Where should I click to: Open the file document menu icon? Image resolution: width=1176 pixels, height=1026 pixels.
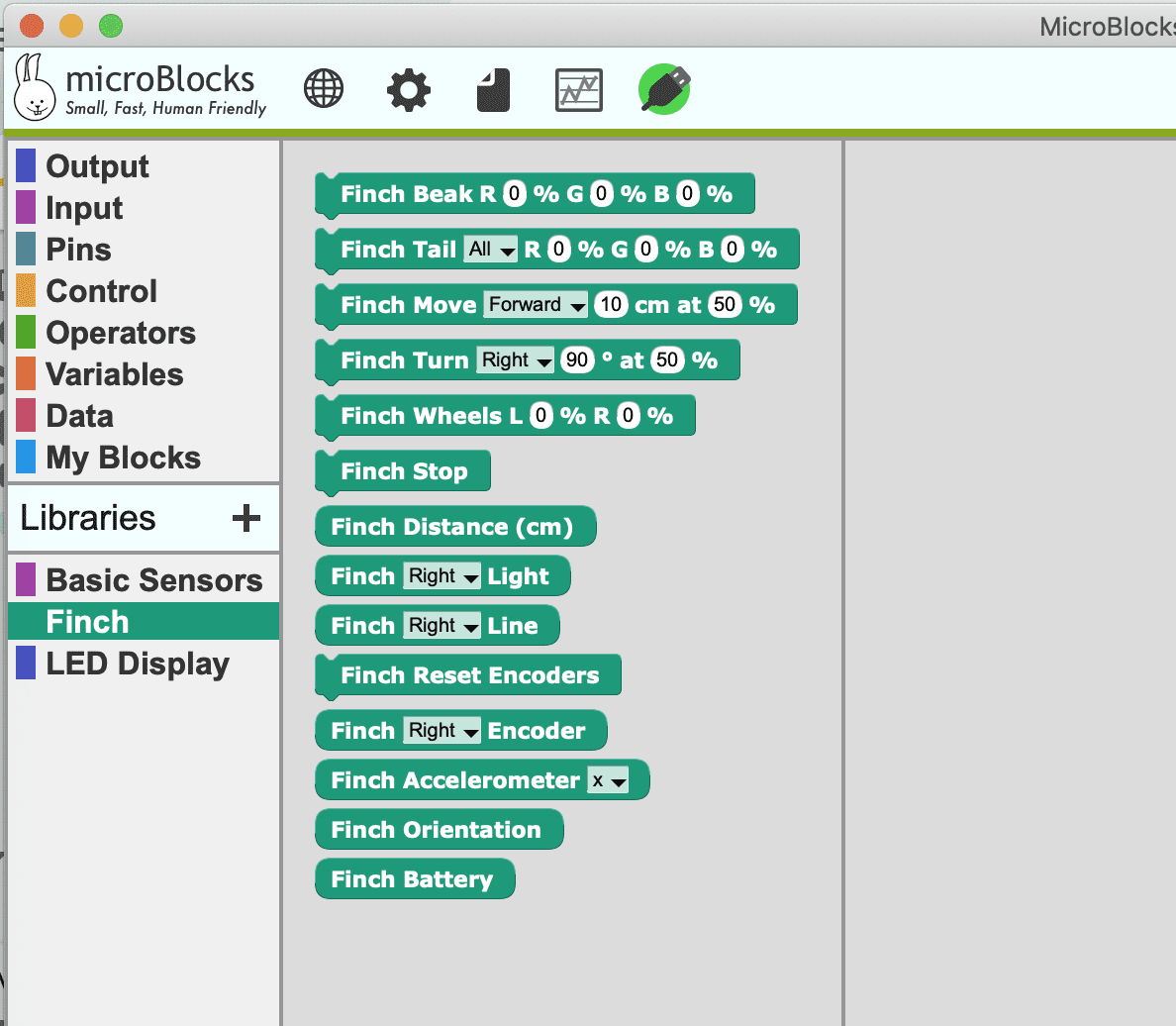(x=493, y=90)
